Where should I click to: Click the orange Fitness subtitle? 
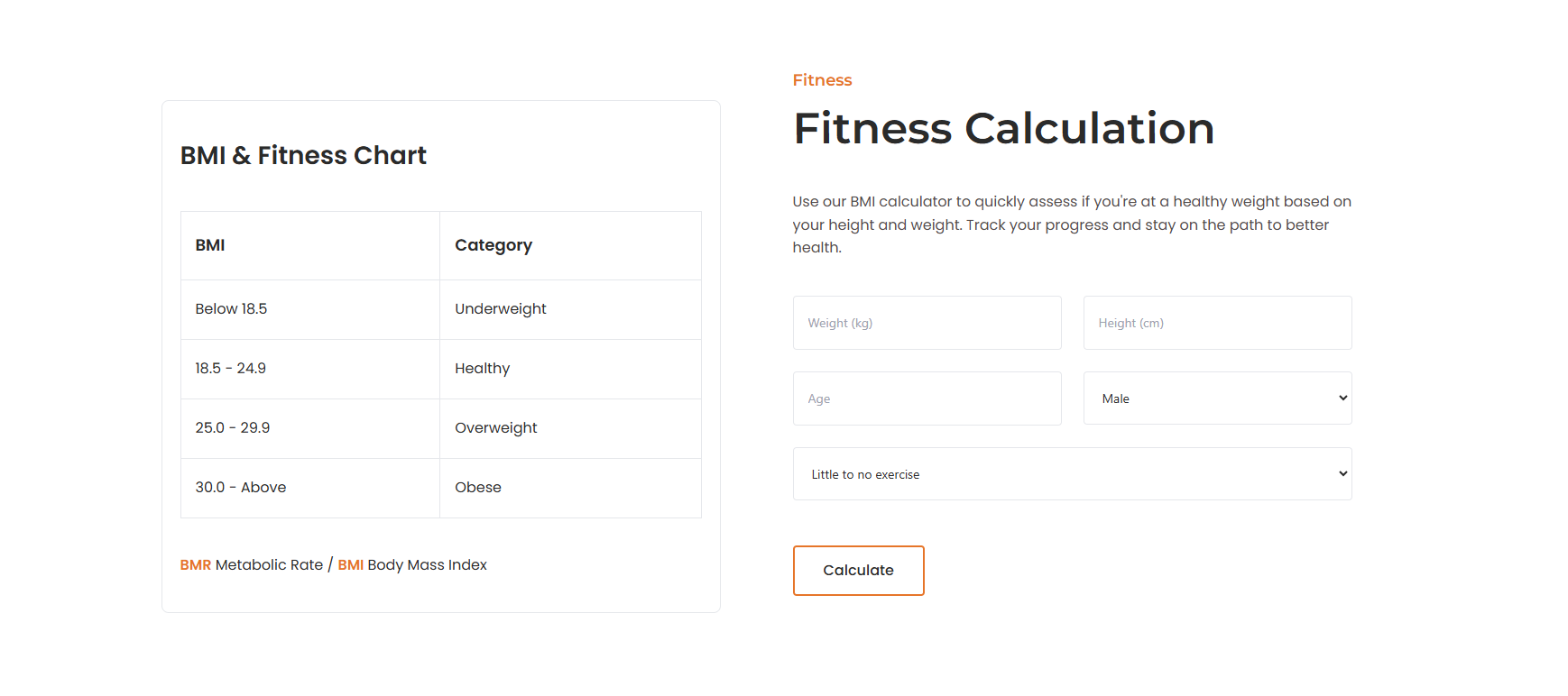point(822,80)
